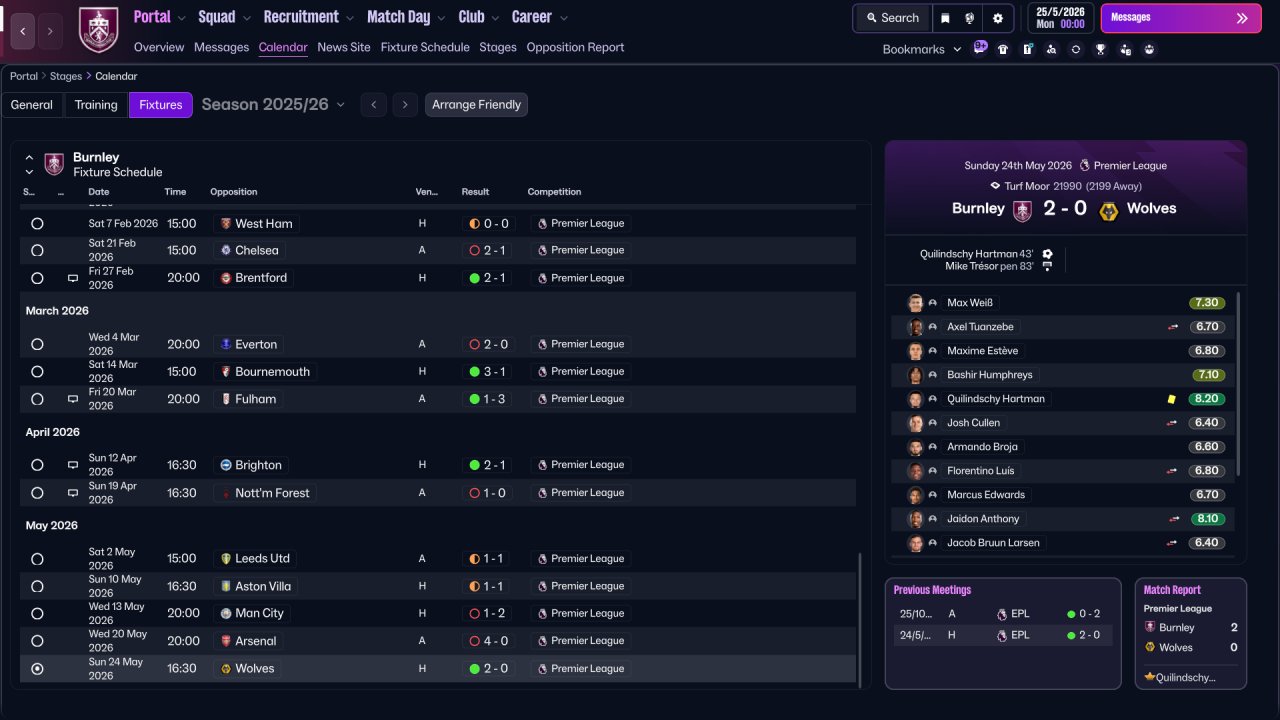Viewport: 1280px width, 720px height.
Task: Click the Wolves crest in match summary
Action: [1108, 210]
